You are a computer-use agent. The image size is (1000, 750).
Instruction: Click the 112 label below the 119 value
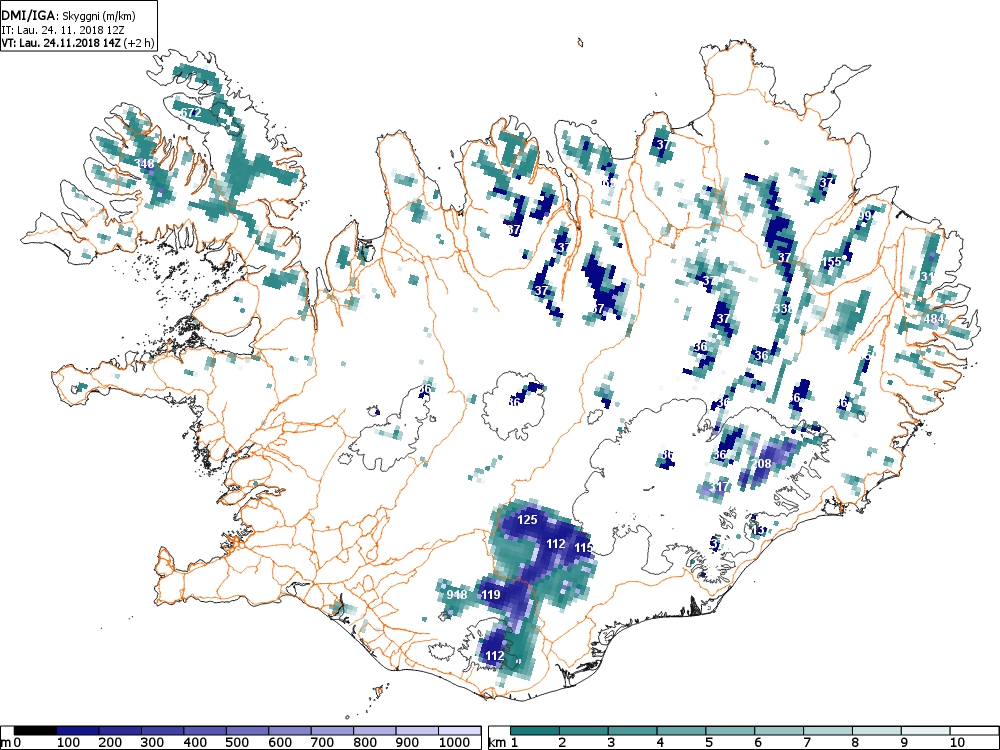coord(494,656)
